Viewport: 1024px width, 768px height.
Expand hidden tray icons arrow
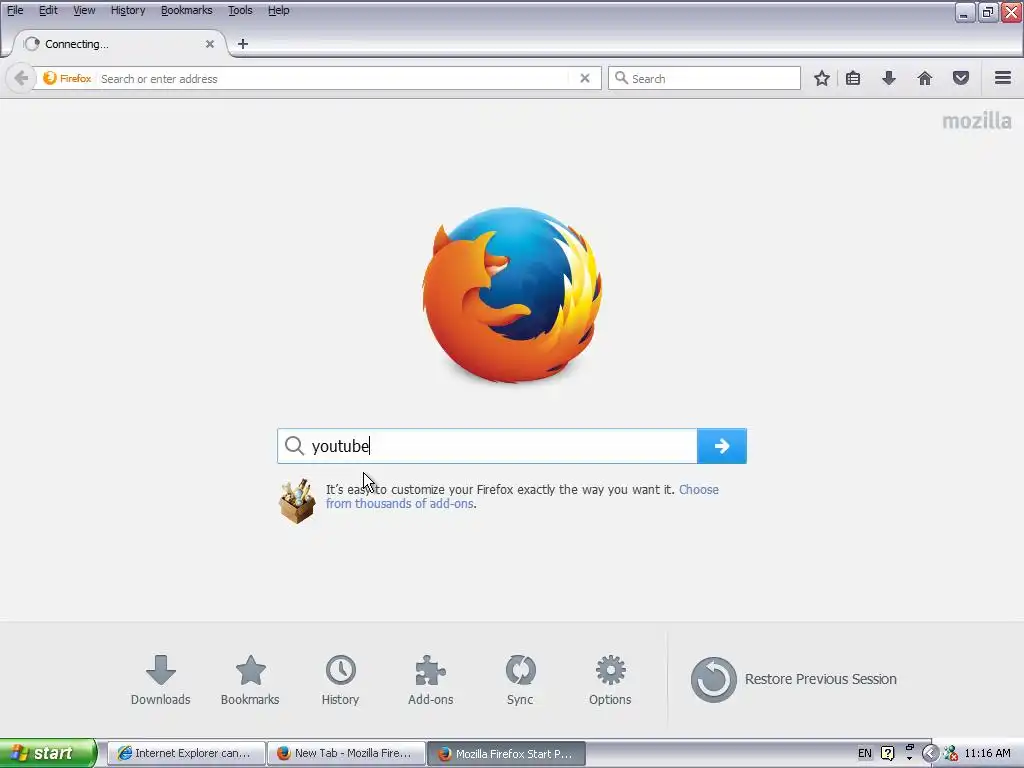(x=929, y=754)
